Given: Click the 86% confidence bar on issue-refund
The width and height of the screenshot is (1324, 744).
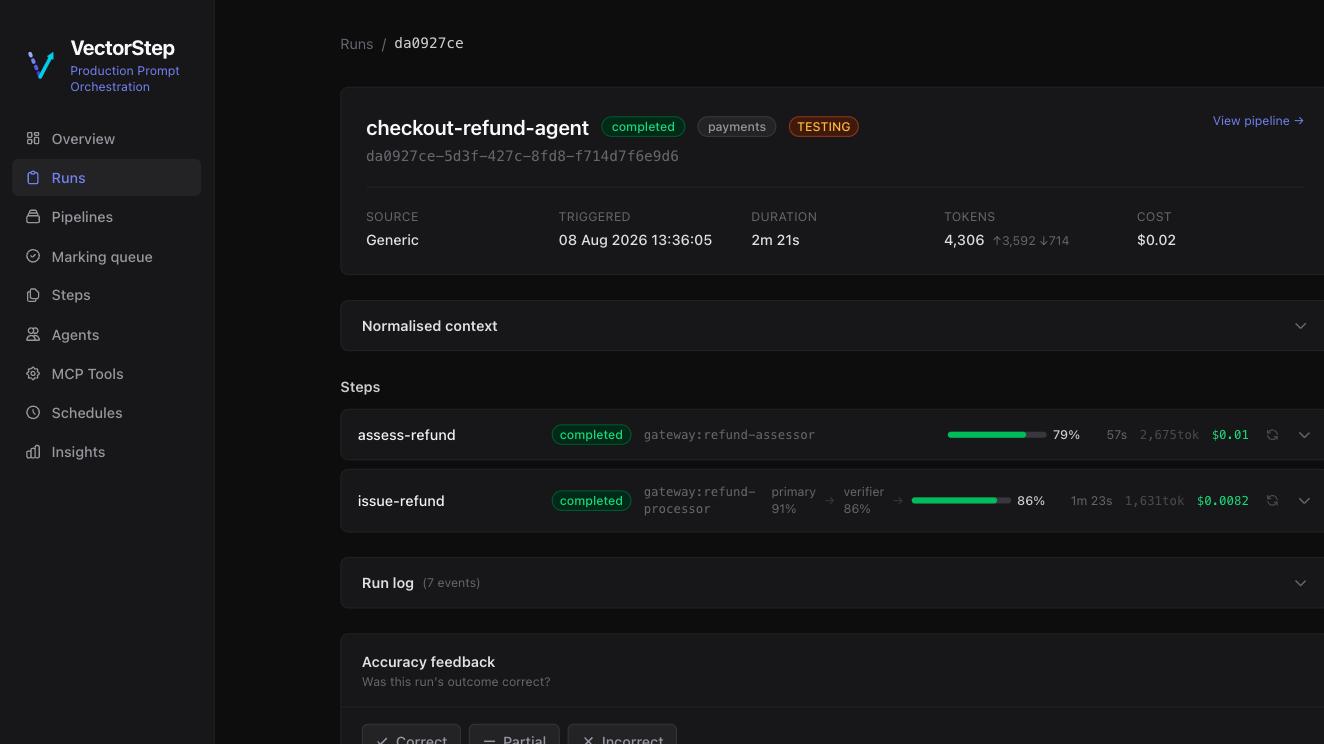Looking at the screenshot, I should click(x=961, y=500).
